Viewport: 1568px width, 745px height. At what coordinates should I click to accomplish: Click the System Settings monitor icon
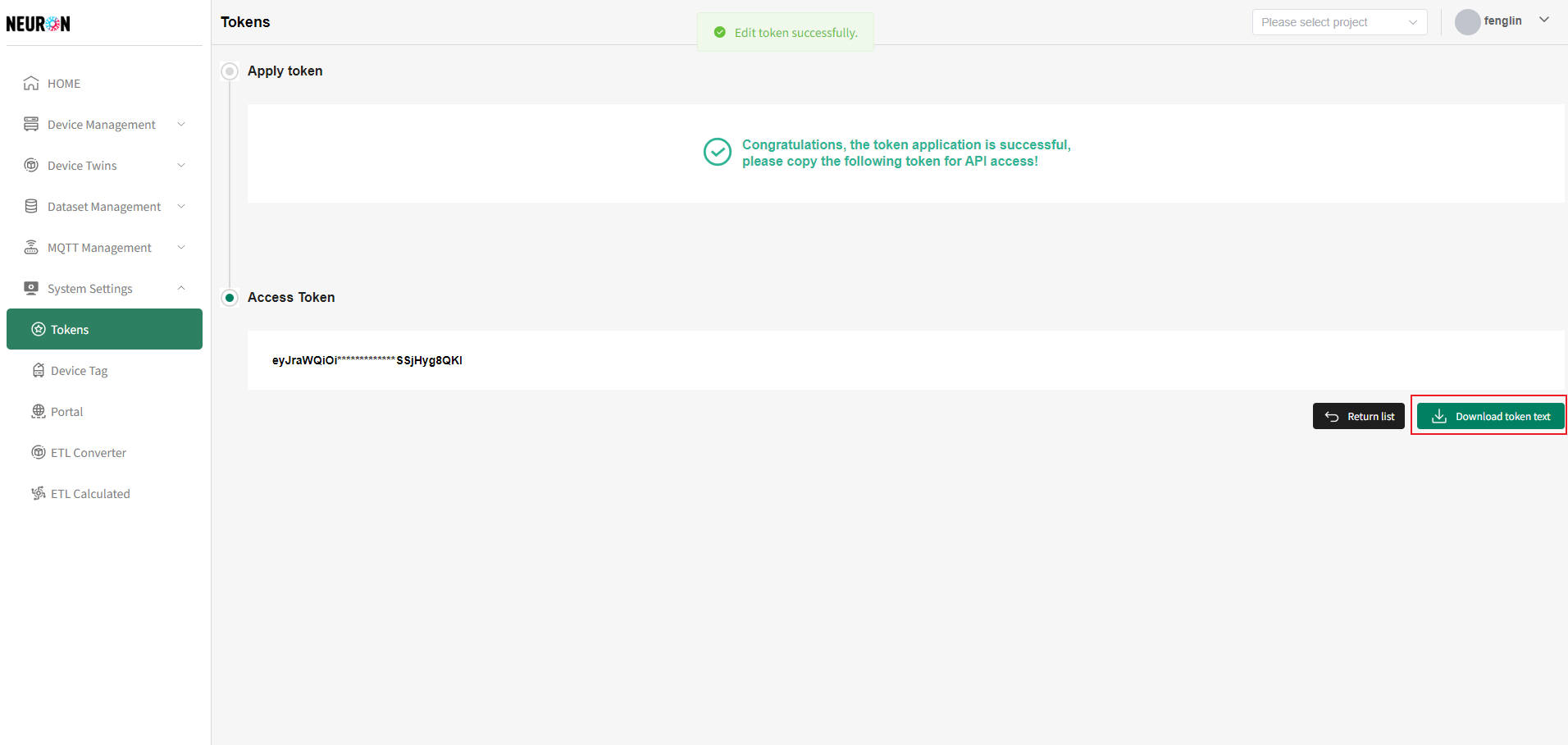coord(31,288)
